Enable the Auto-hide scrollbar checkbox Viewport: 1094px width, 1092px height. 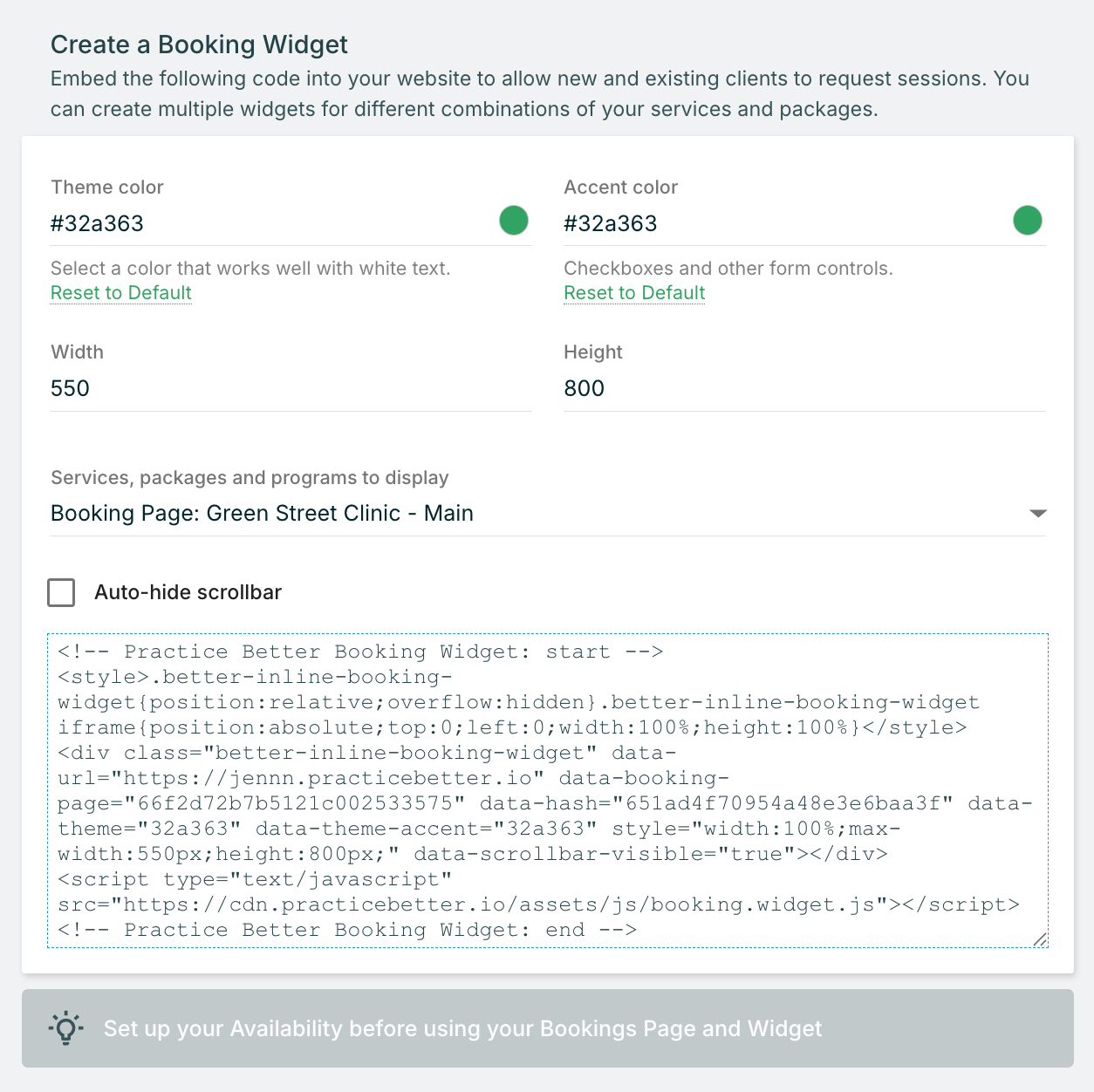(61, 592)
